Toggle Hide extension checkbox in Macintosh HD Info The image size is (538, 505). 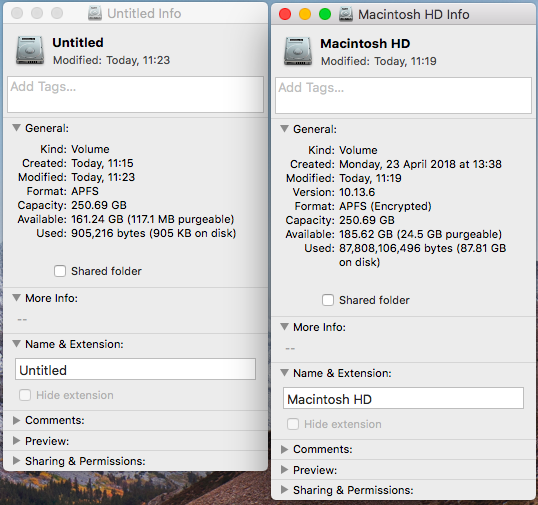pos(293,424)
